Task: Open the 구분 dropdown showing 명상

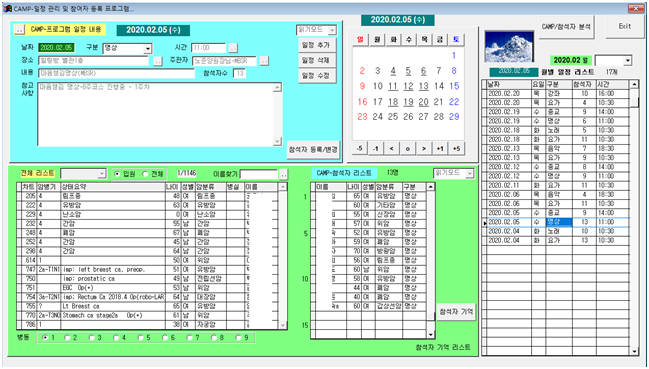Action: tap(148, 49)
